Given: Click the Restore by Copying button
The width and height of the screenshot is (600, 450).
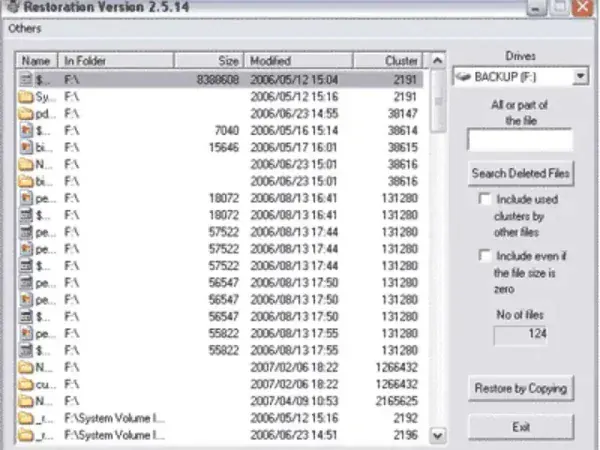Looking at the screenshot, I should [x=520, y=387].
